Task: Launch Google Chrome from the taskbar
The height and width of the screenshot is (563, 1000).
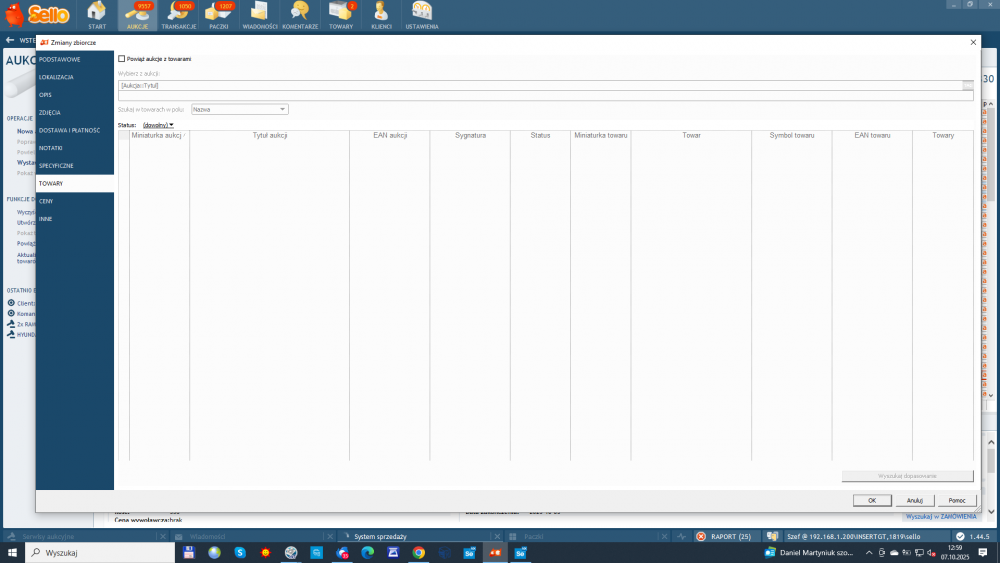Action: click(418, 553)
